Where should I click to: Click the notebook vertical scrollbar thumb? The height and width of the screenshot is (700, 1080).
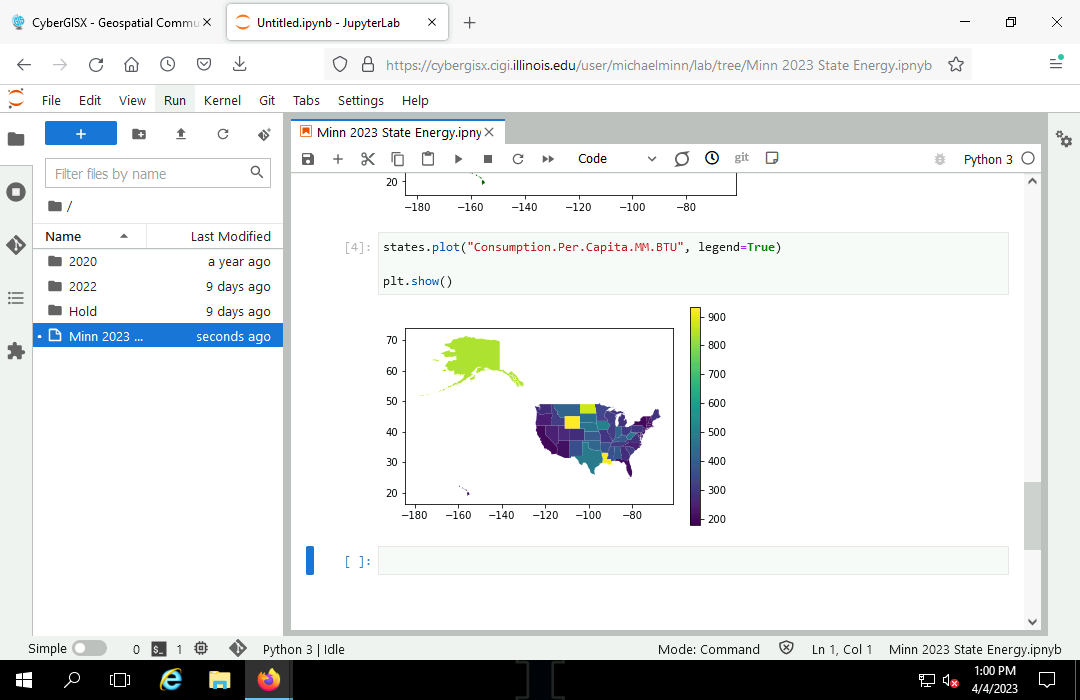click(x=1032, y=515)
